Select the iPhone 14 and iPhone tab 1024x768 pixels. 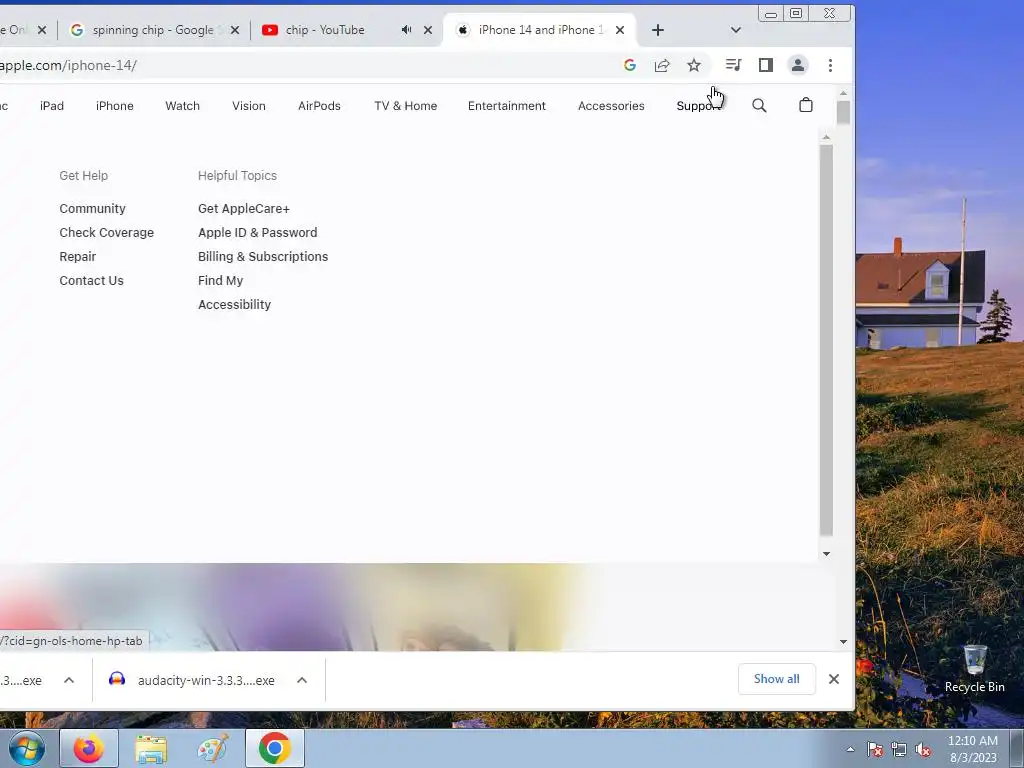540,30
